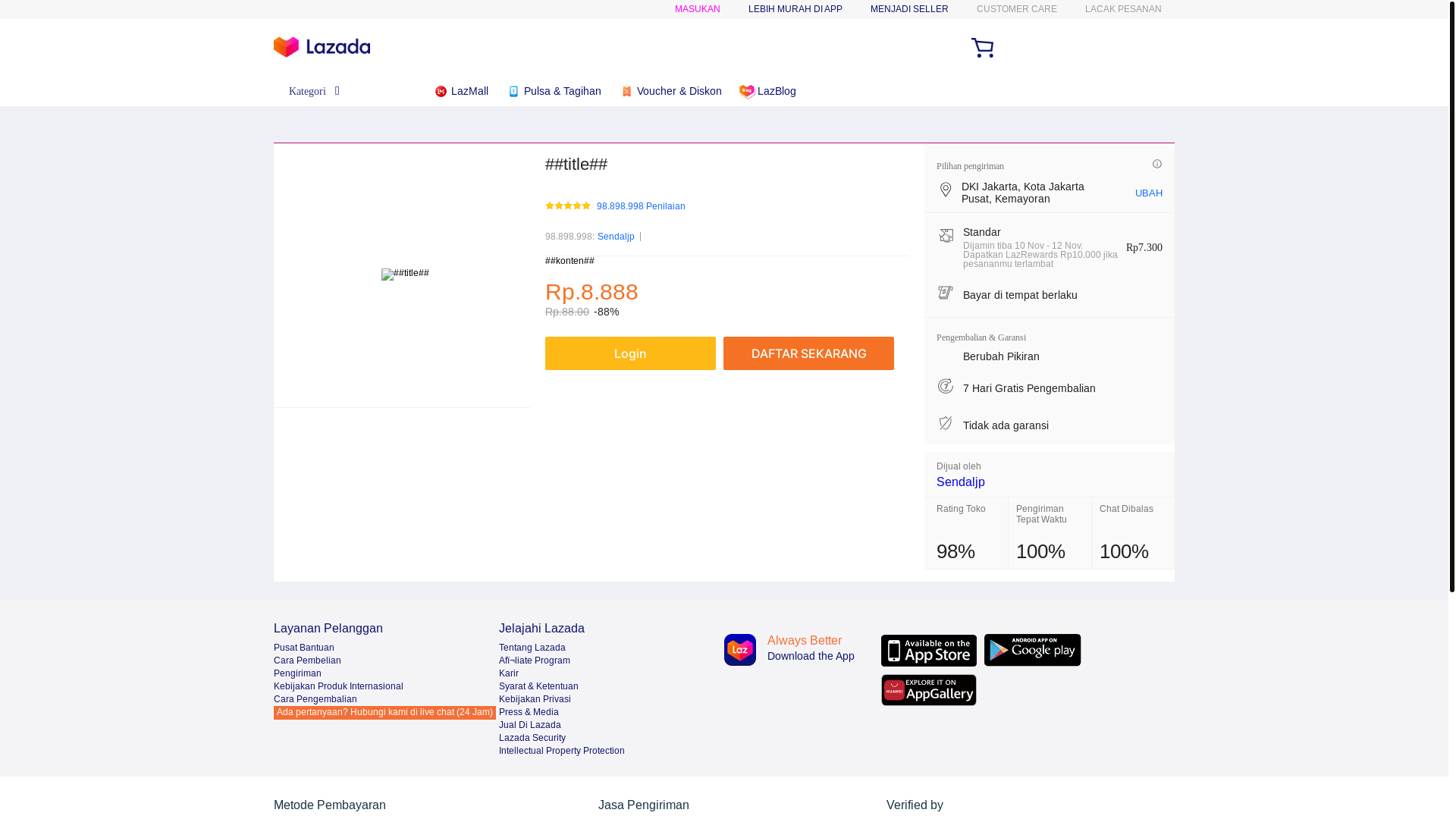1456x819 pixels.
Task: Open Lazada Security footer link
Action: coord(532,738)
